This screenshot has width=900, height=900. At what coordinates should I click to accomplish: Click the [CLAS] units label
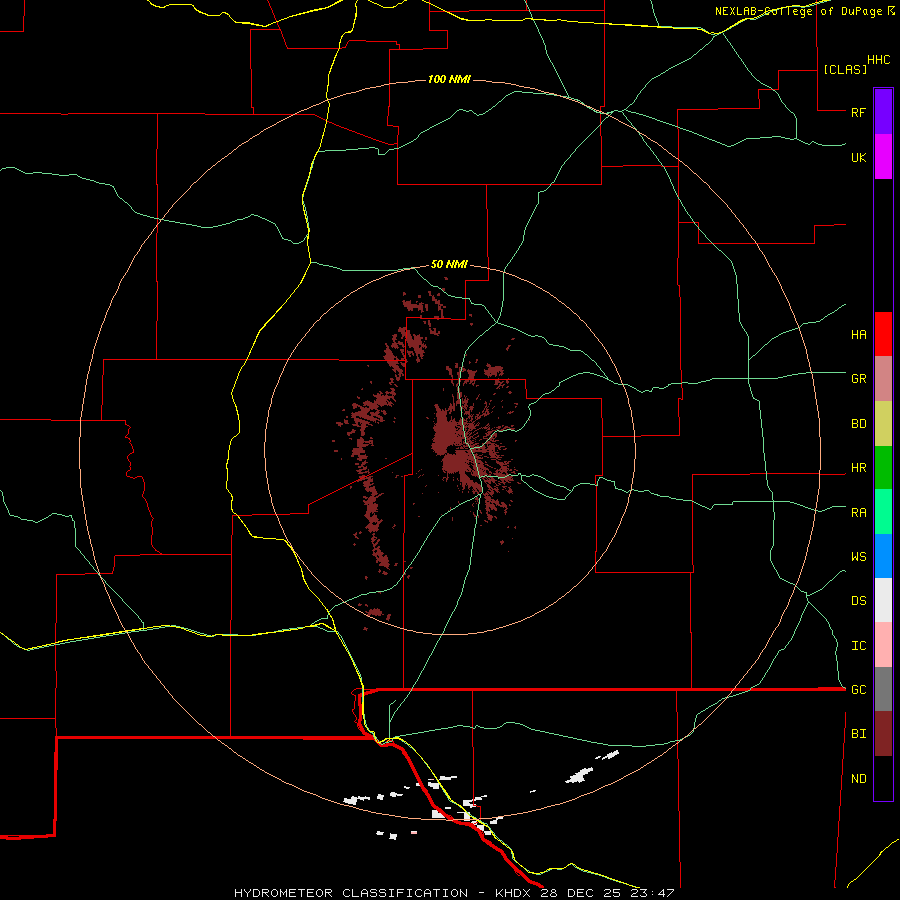tap(845, 69)
